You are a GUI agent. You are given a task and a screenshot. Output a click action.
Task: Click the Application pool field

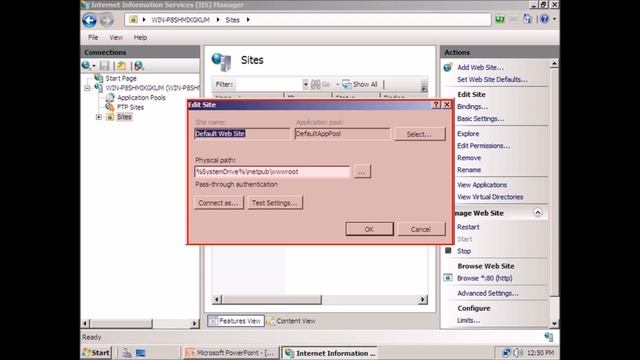click(342, 133)
